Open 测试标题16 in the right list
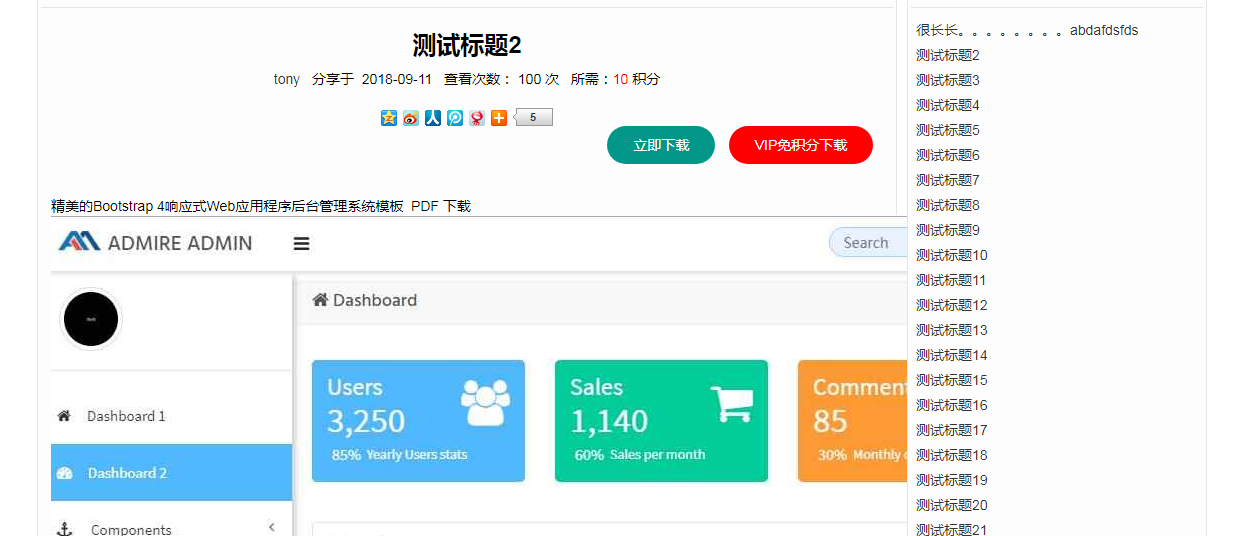1246x536 pixels. [952, 405]
